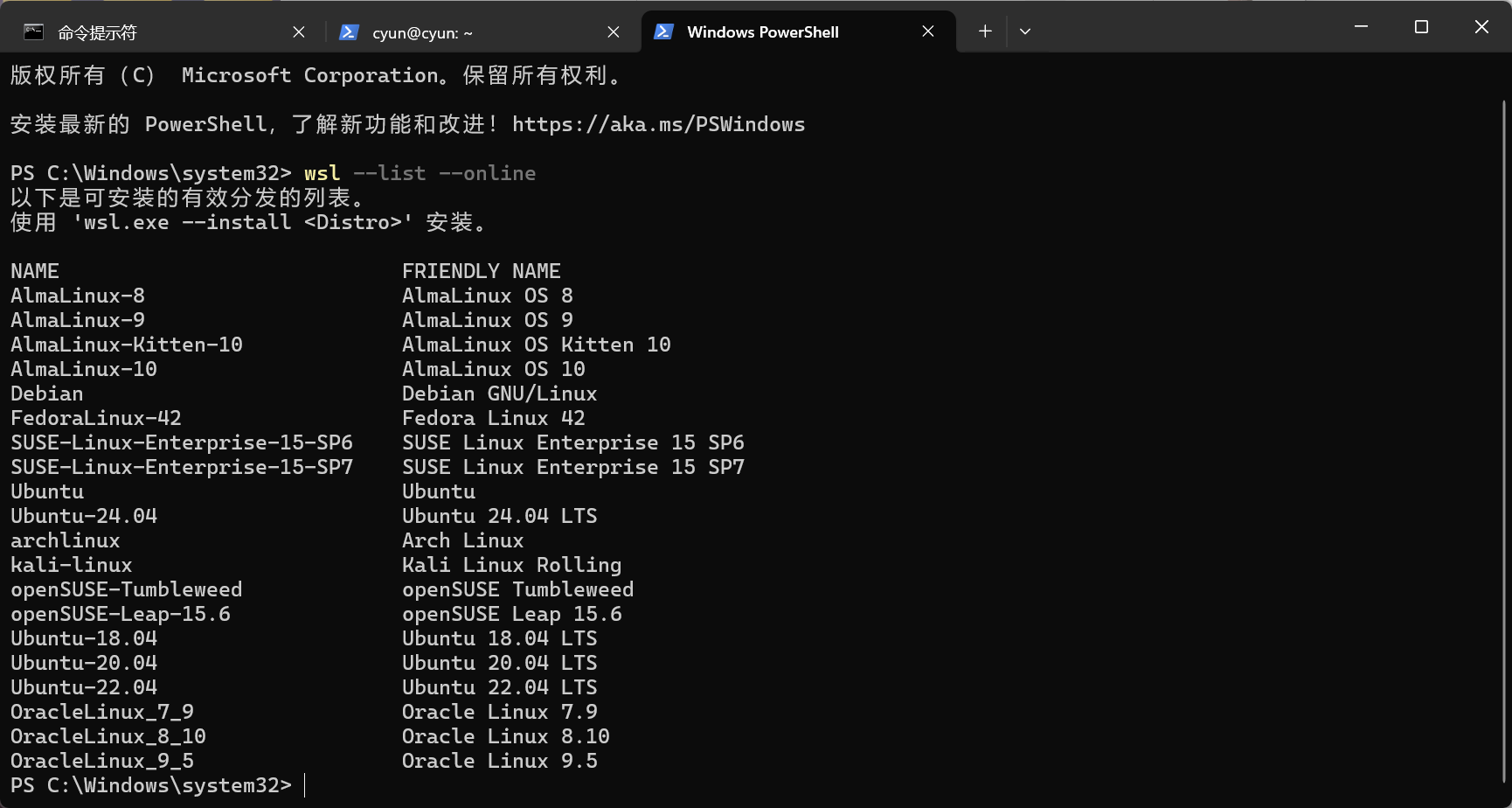The width and height of the screenshot is (1512, 808).
Task: Click the command prompt tab icon
Action: tap(33, 32)
